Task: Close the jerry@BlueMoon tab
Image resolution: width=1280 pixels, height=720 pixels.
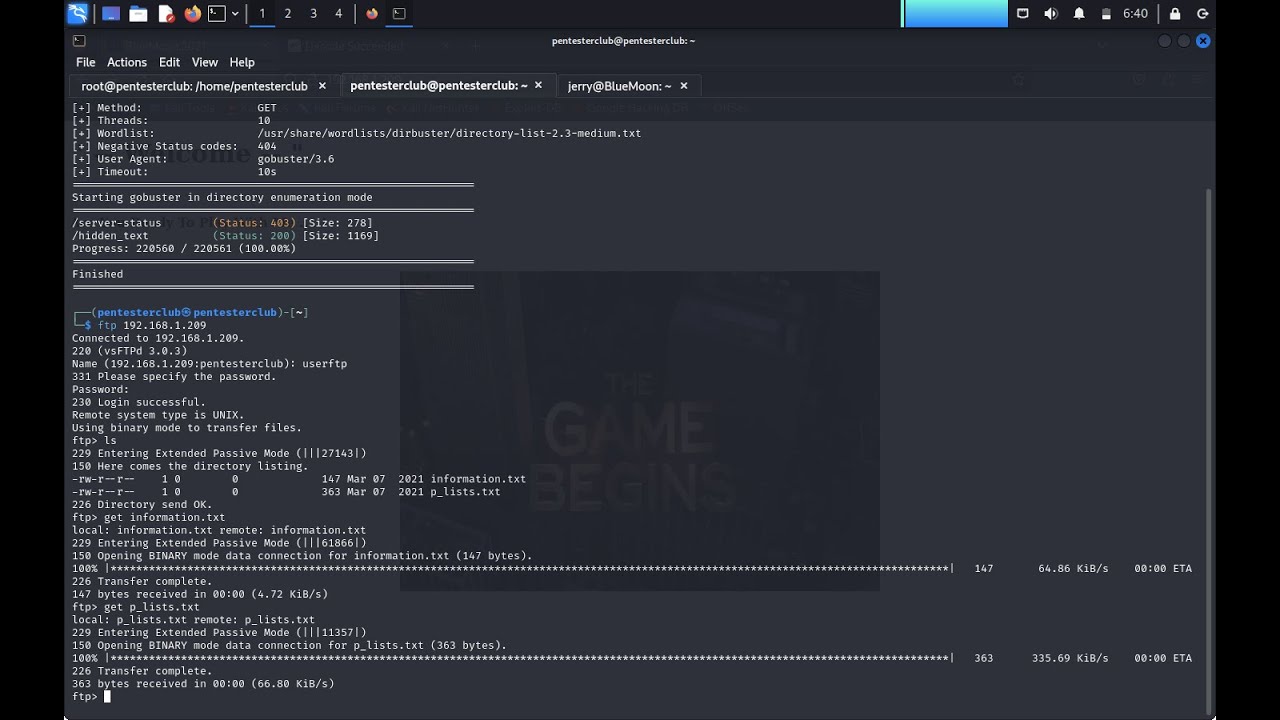Action: point(682,86)
